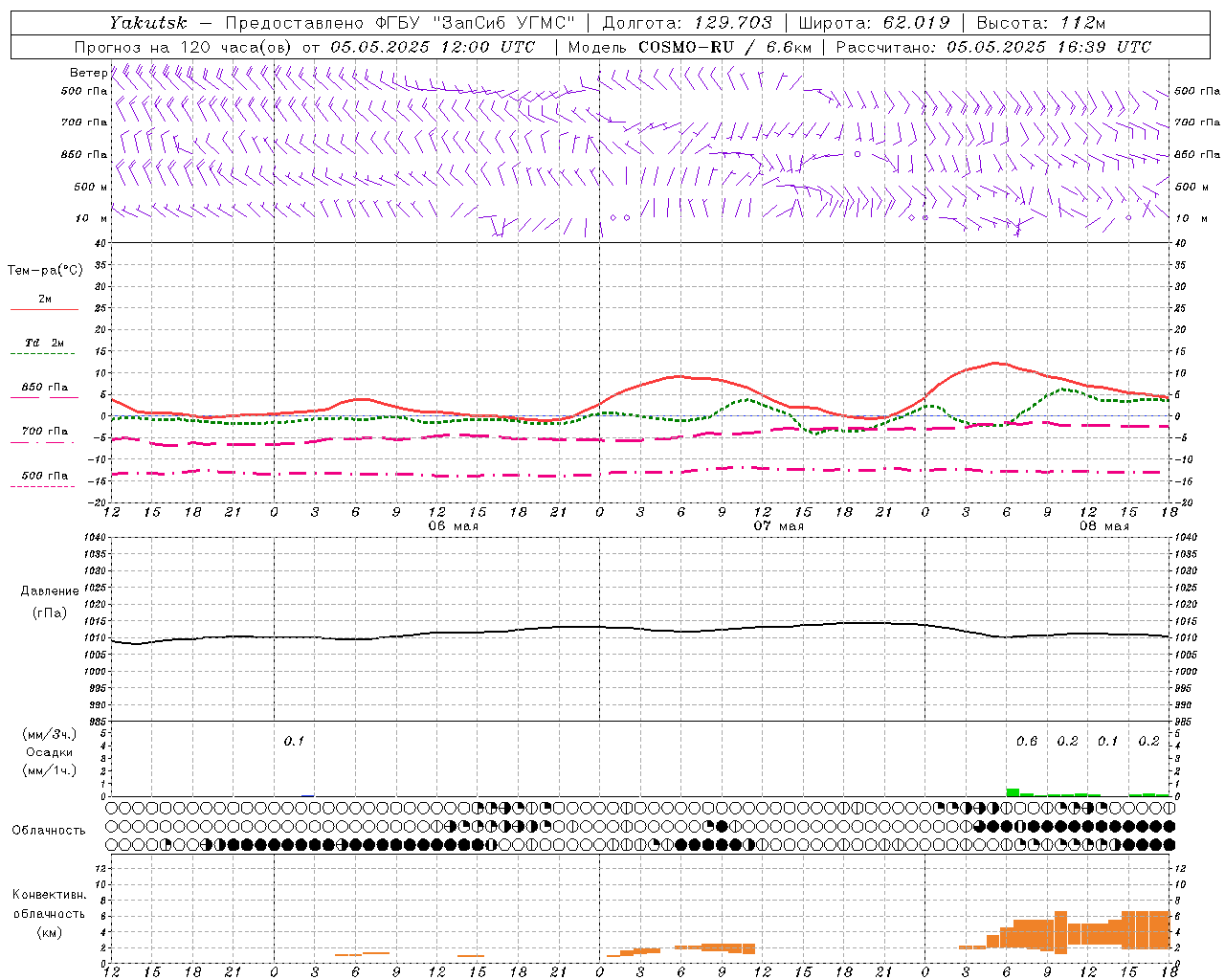This screenshot has width=1225, height=980.
Task: Click the Тем-ра(°C) temperature panel label
Action: [45, 271]
